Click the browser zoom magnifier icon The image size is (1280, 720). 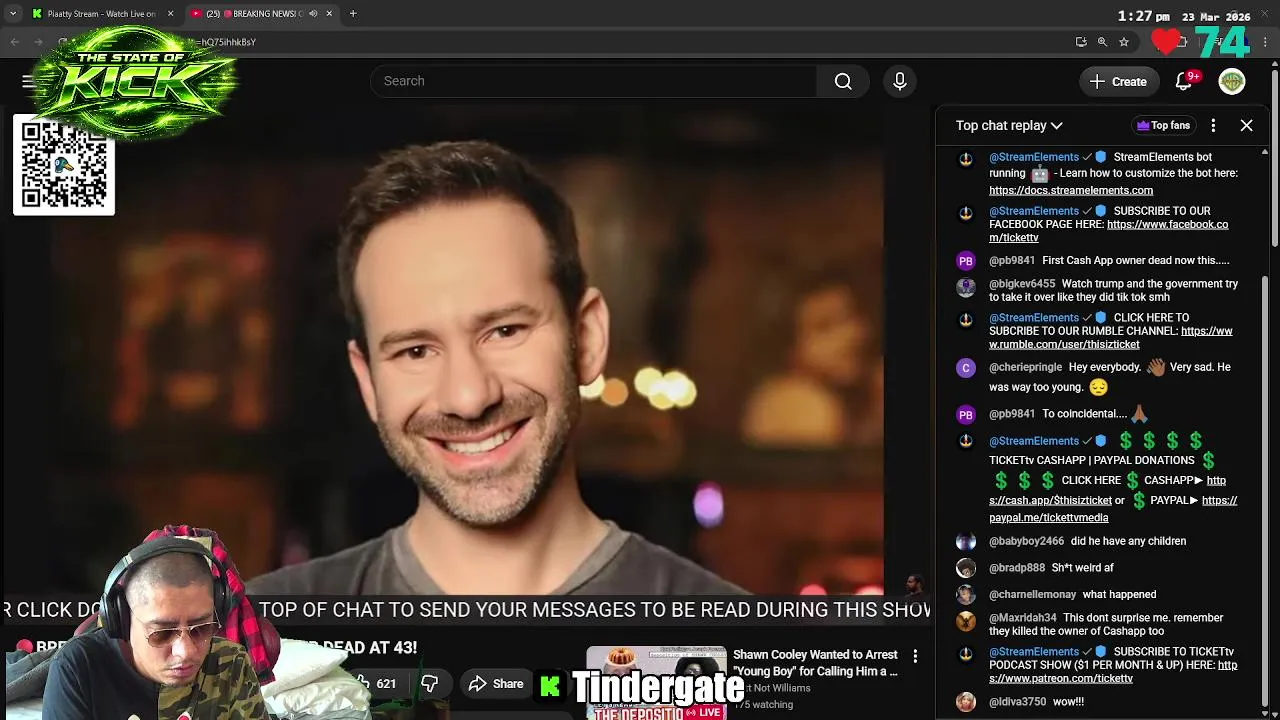[x=1102, y=42]
